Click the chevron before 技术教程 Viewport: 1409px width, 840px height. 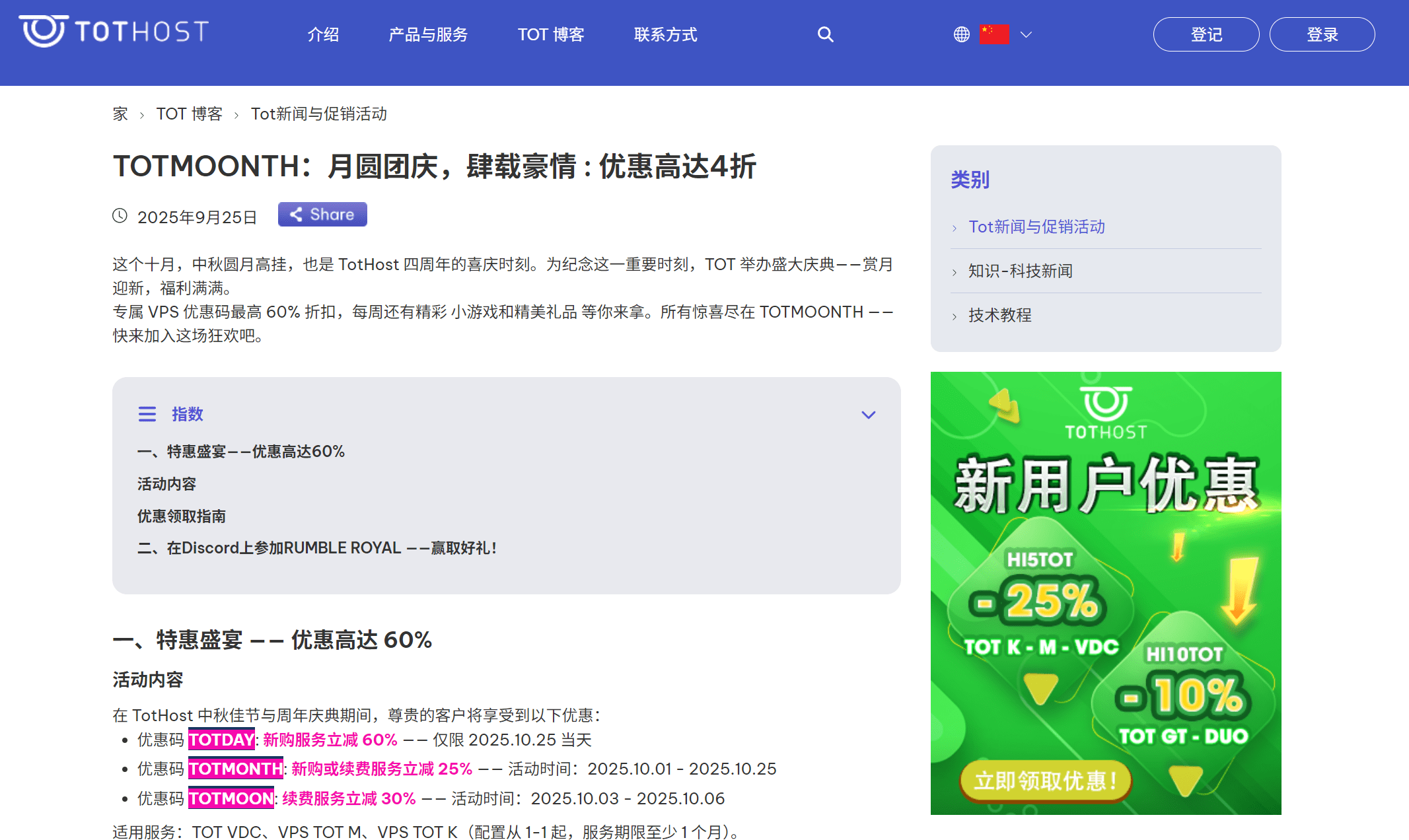point(955,316)
